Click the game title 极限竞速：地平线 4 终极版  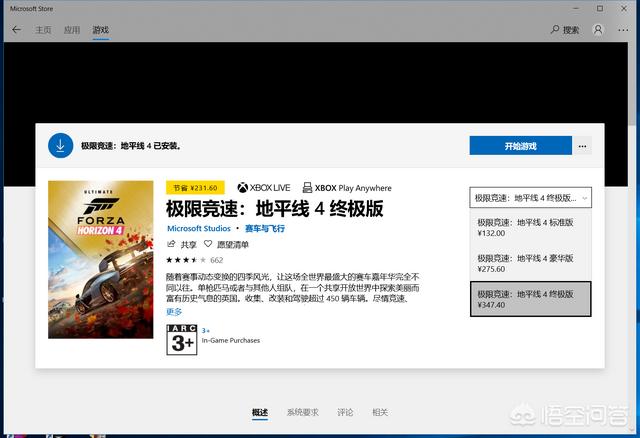tap(275, 209)
